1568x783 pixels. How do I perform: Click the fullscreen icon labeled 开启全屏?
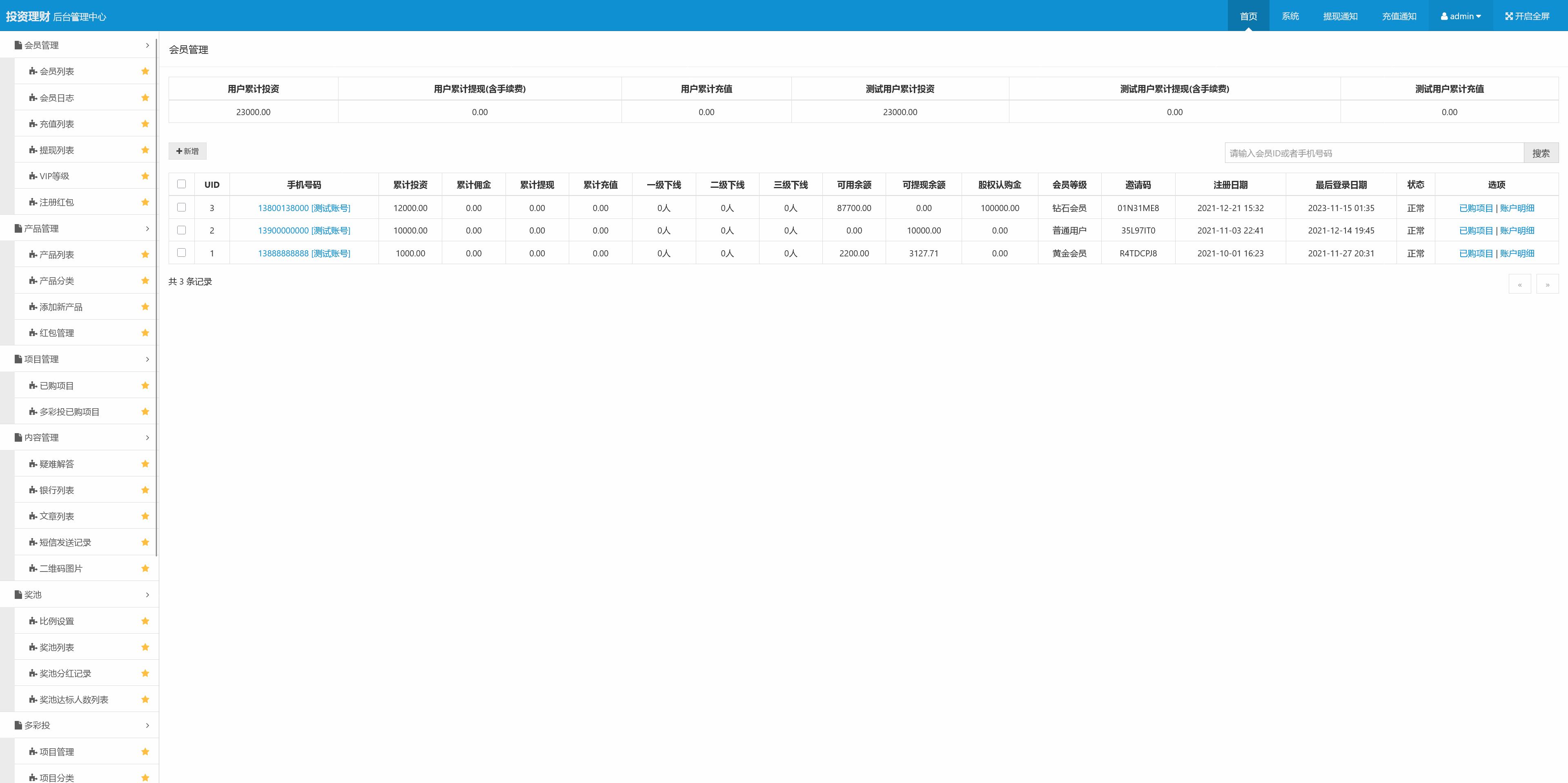click(1508, 16)
